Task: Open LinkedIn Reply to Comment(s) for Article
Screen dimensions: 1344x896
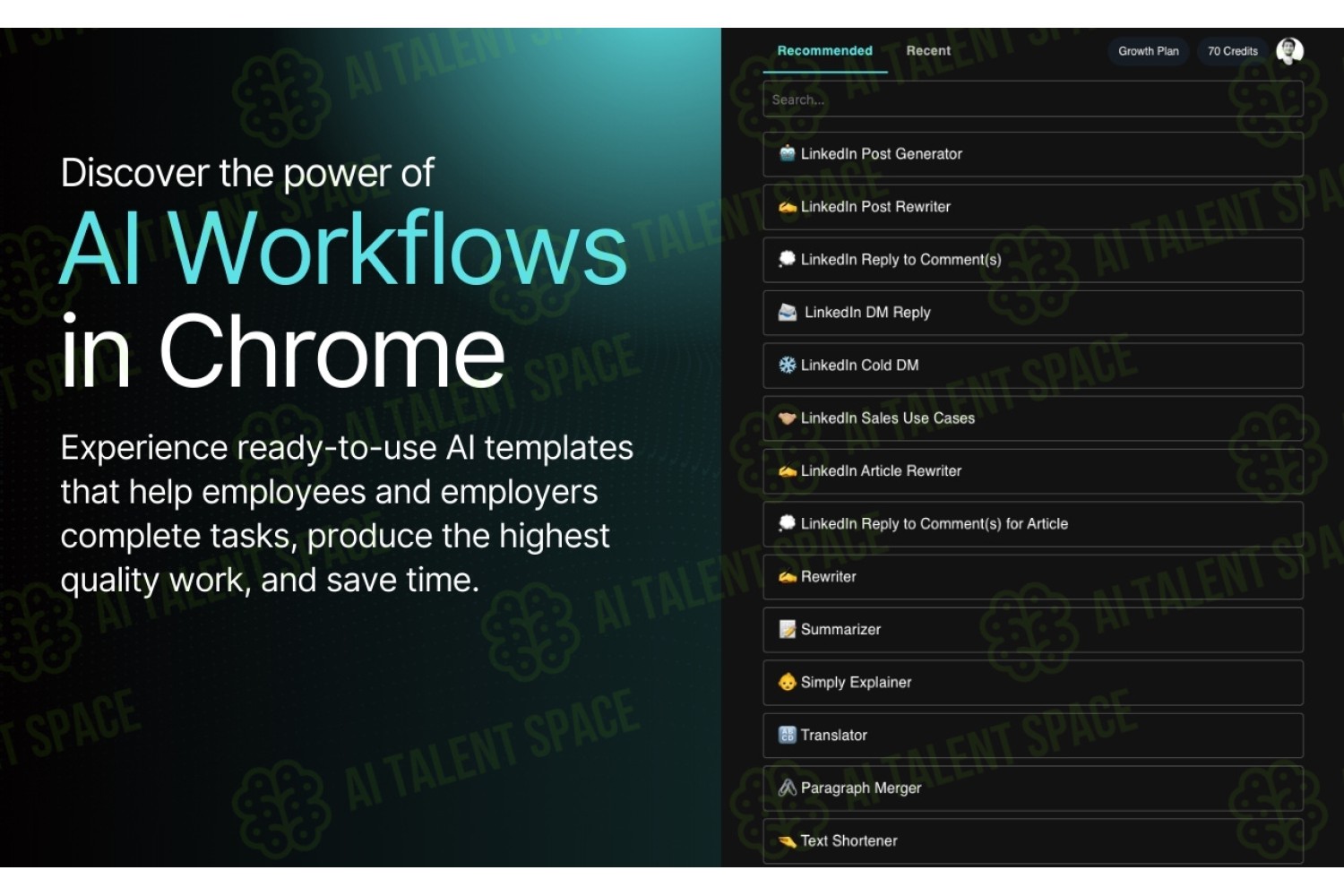Action: (1033, 524)
